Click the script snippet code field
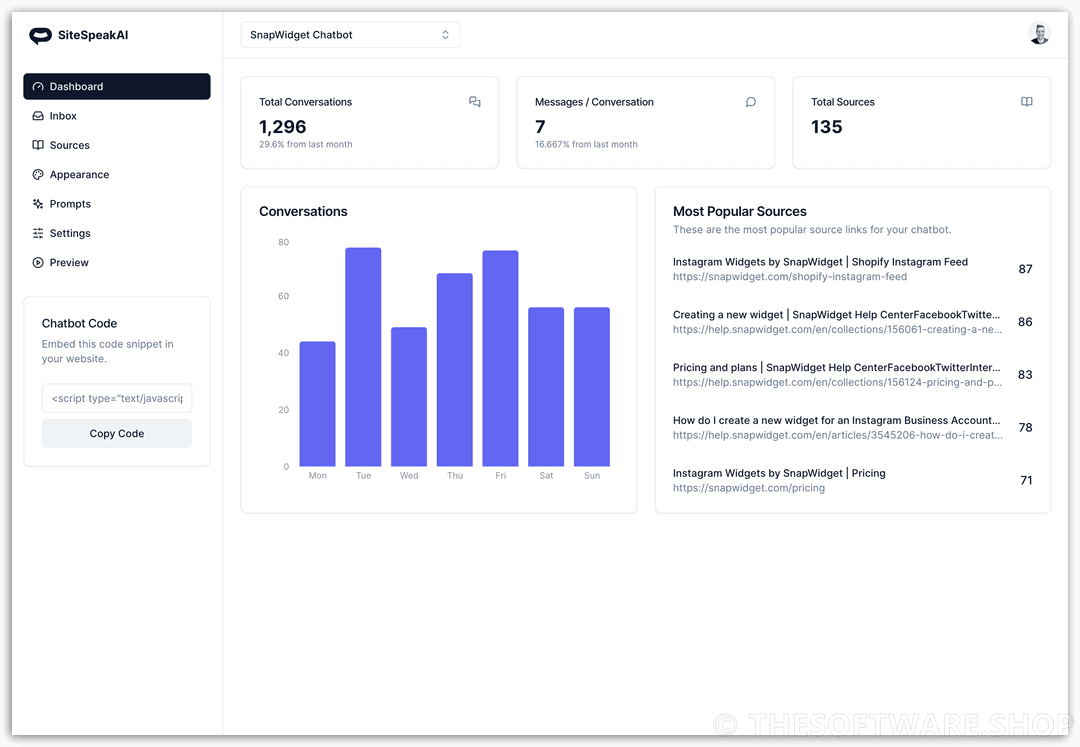Viewport: 1080px width, 747px height. (117, 399)
